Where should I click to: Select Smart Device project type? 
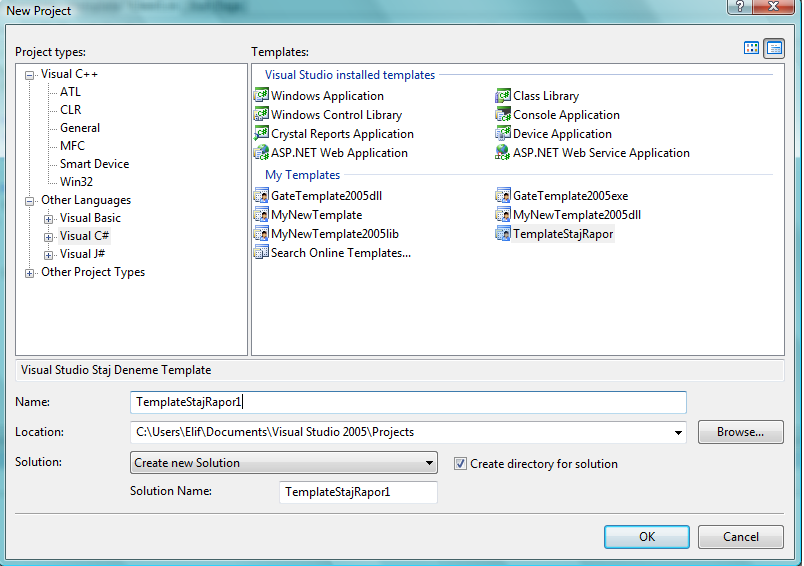(94, 164)
